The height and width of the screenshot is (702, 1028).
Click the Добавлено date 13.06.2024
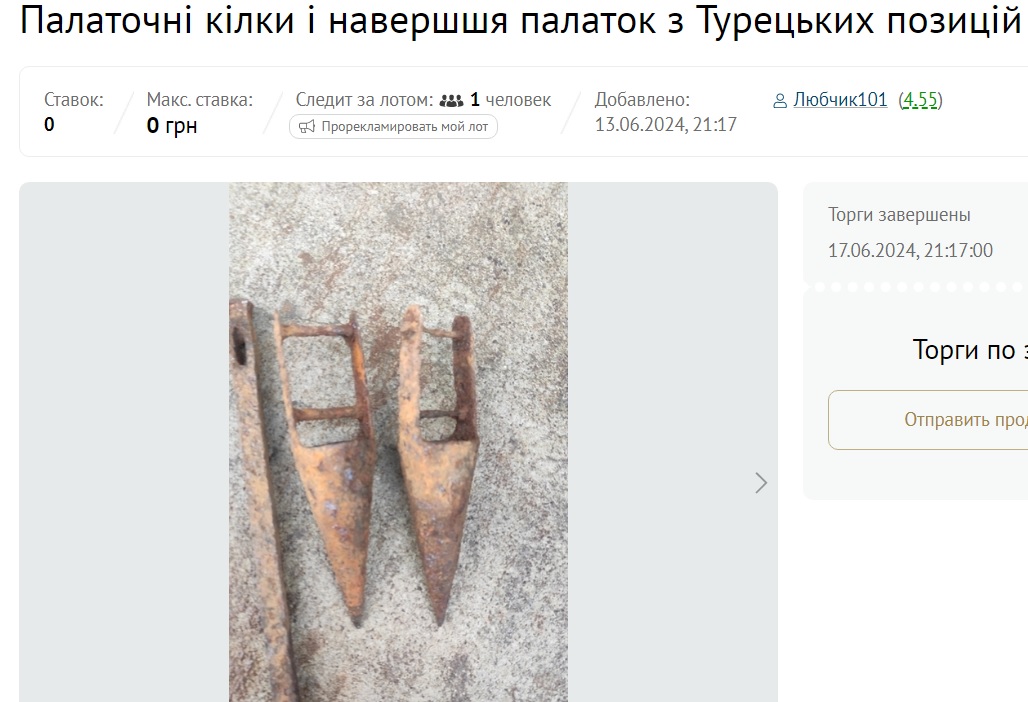click(665, 125)
